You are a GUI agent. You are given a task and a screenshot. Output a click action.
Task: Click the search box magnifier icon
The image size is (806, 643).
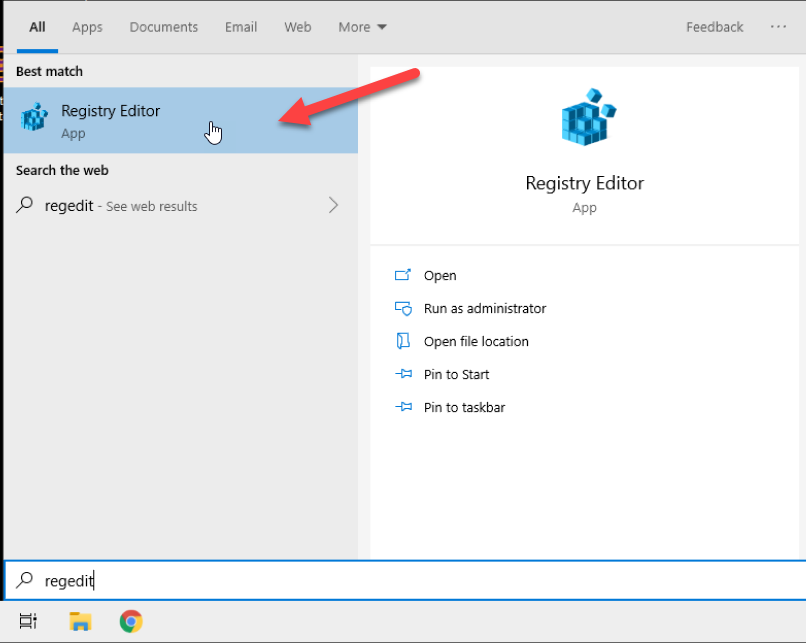(24, 580)
